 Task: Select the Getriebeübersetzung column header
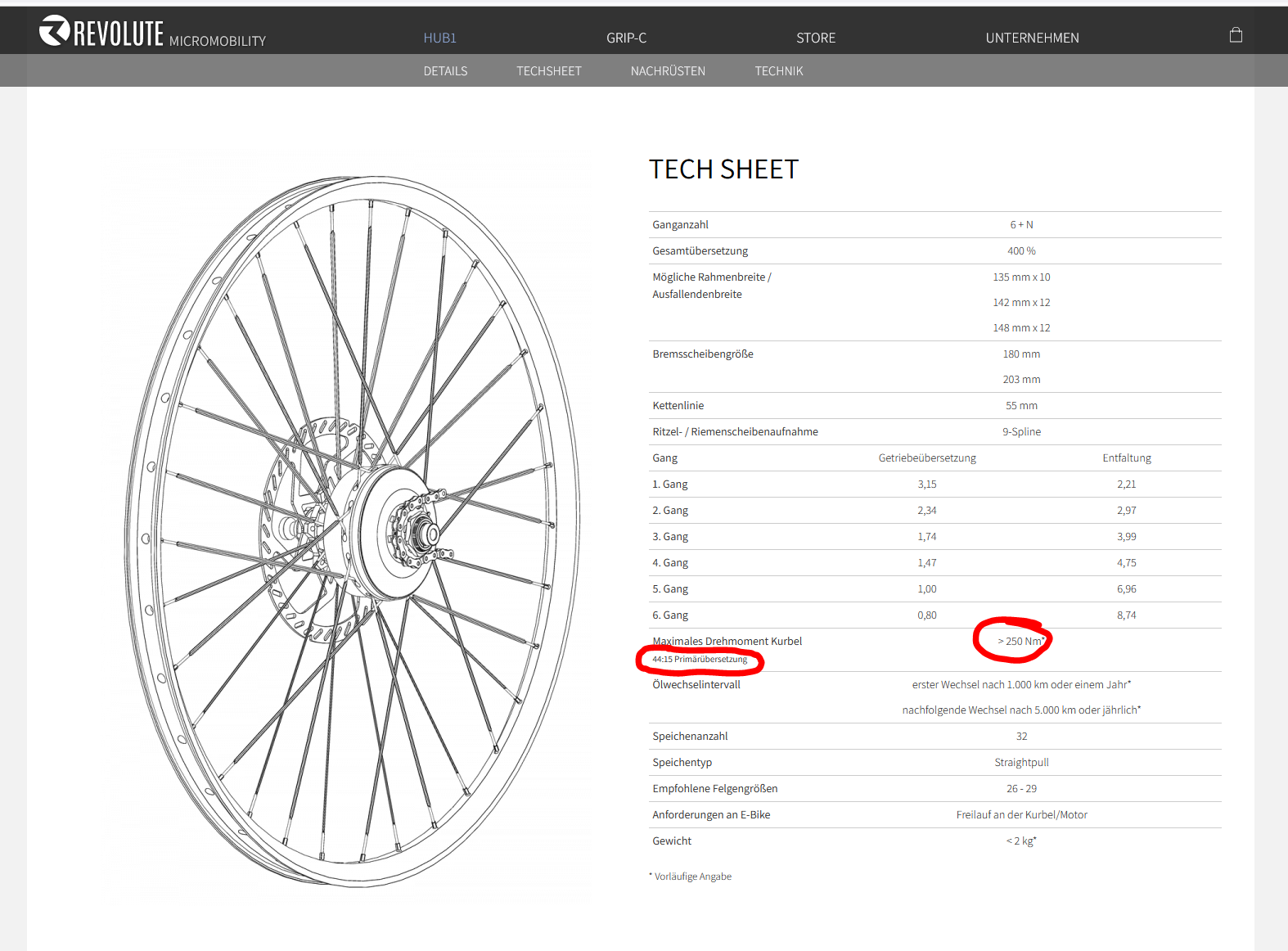coord(927,458)
